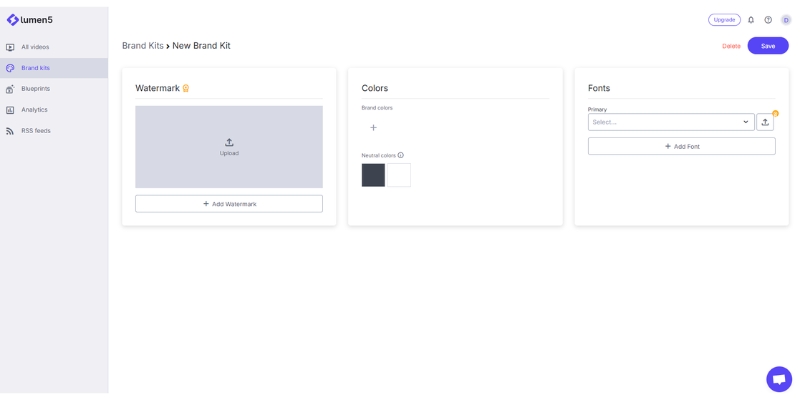Click the Add Font button
The width and height of the screenshot is (800, 400).
pyautogui.click(x=682, y=146)
